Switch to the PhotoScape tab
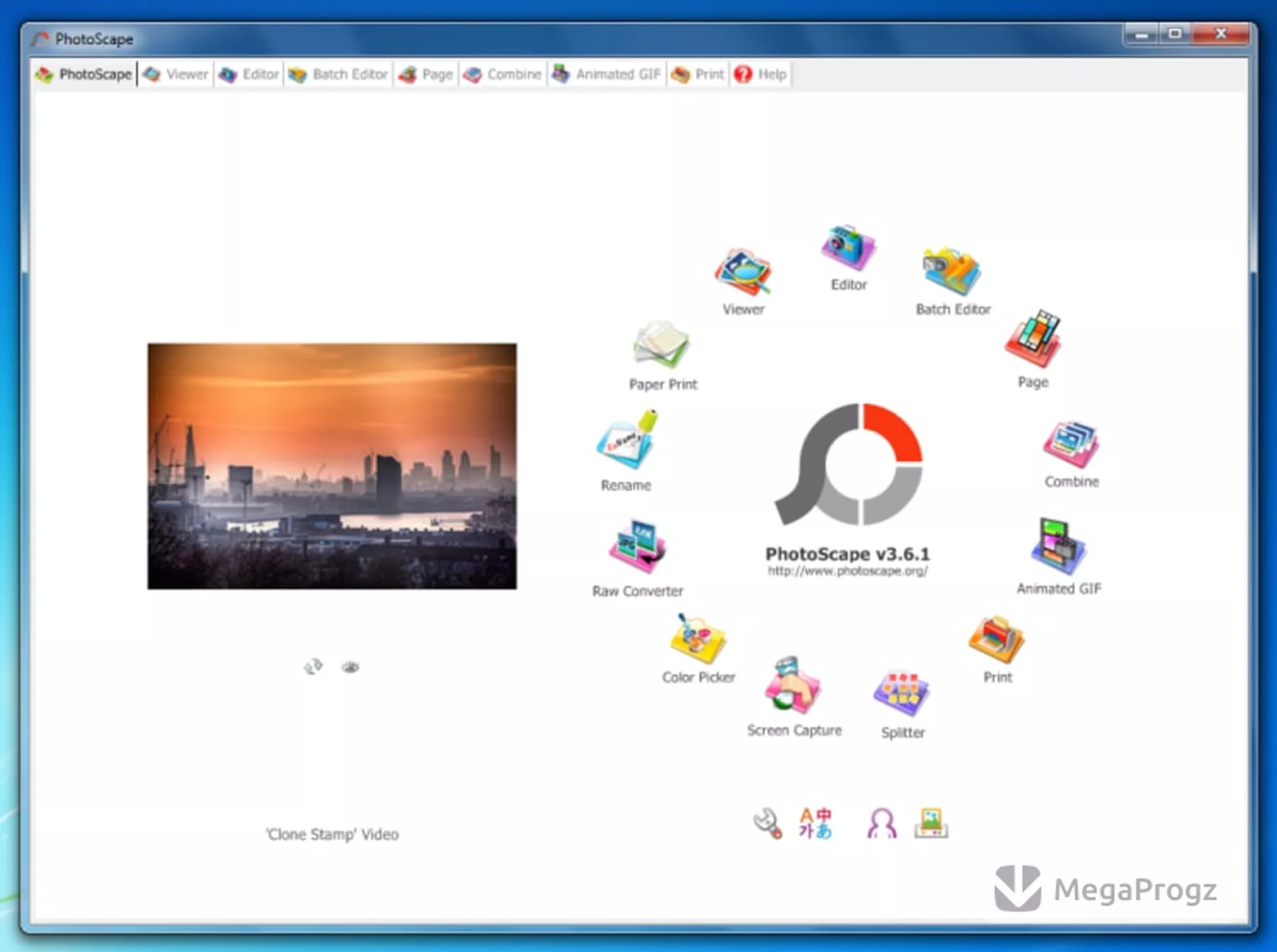This screenshot has width=1277, height=952. 84,74
